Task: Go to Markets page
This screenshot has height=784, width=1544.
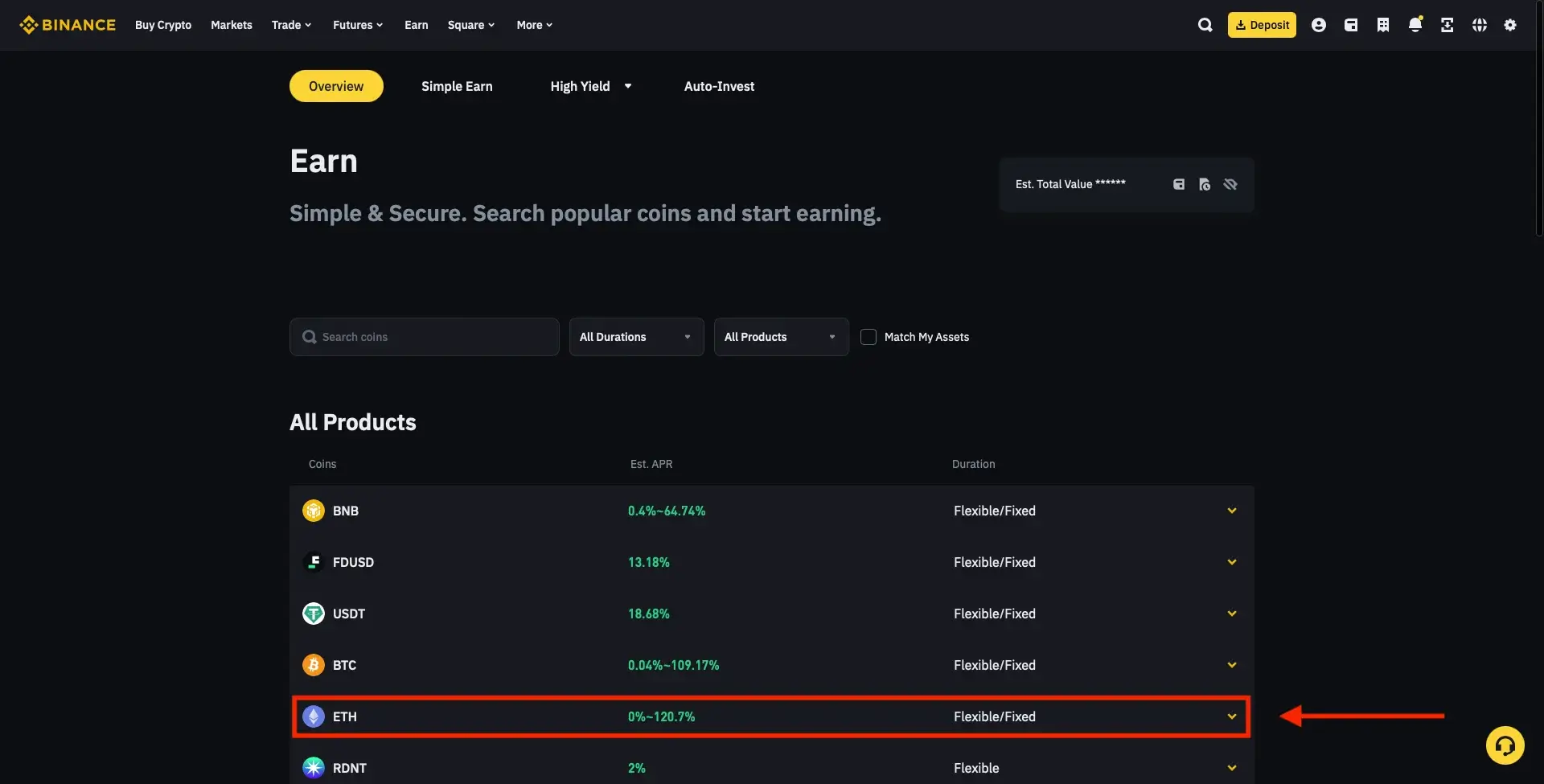Action: pos(232,25)
